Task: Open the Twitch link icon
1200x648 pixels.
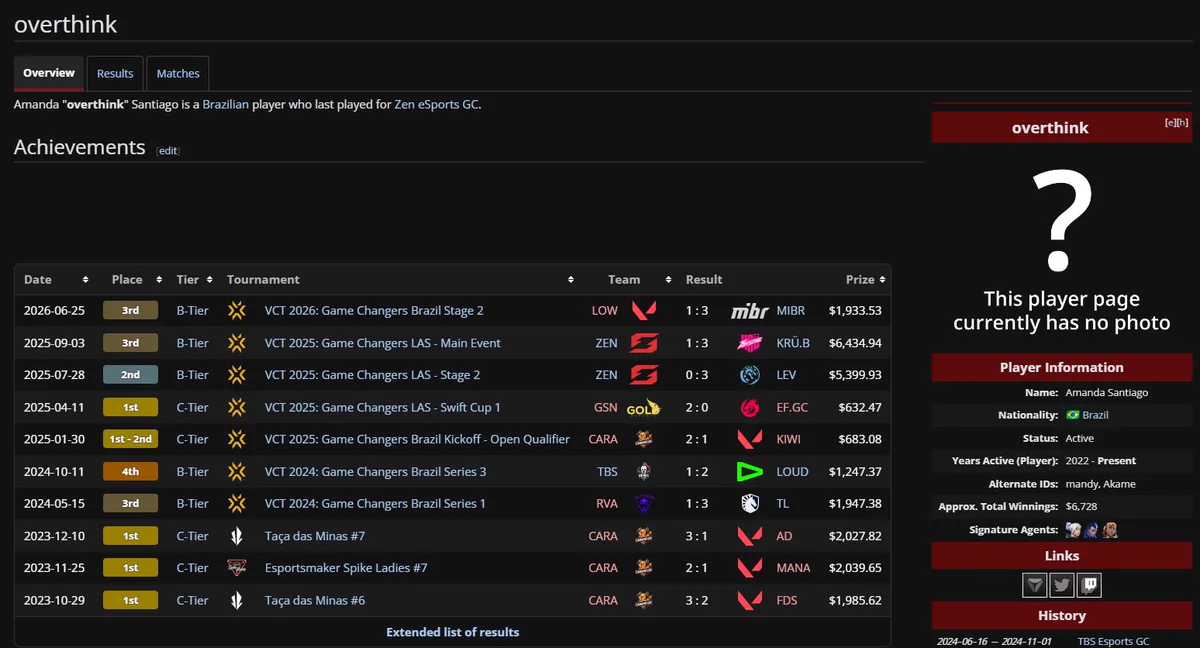Action: tap(1089, 585)
